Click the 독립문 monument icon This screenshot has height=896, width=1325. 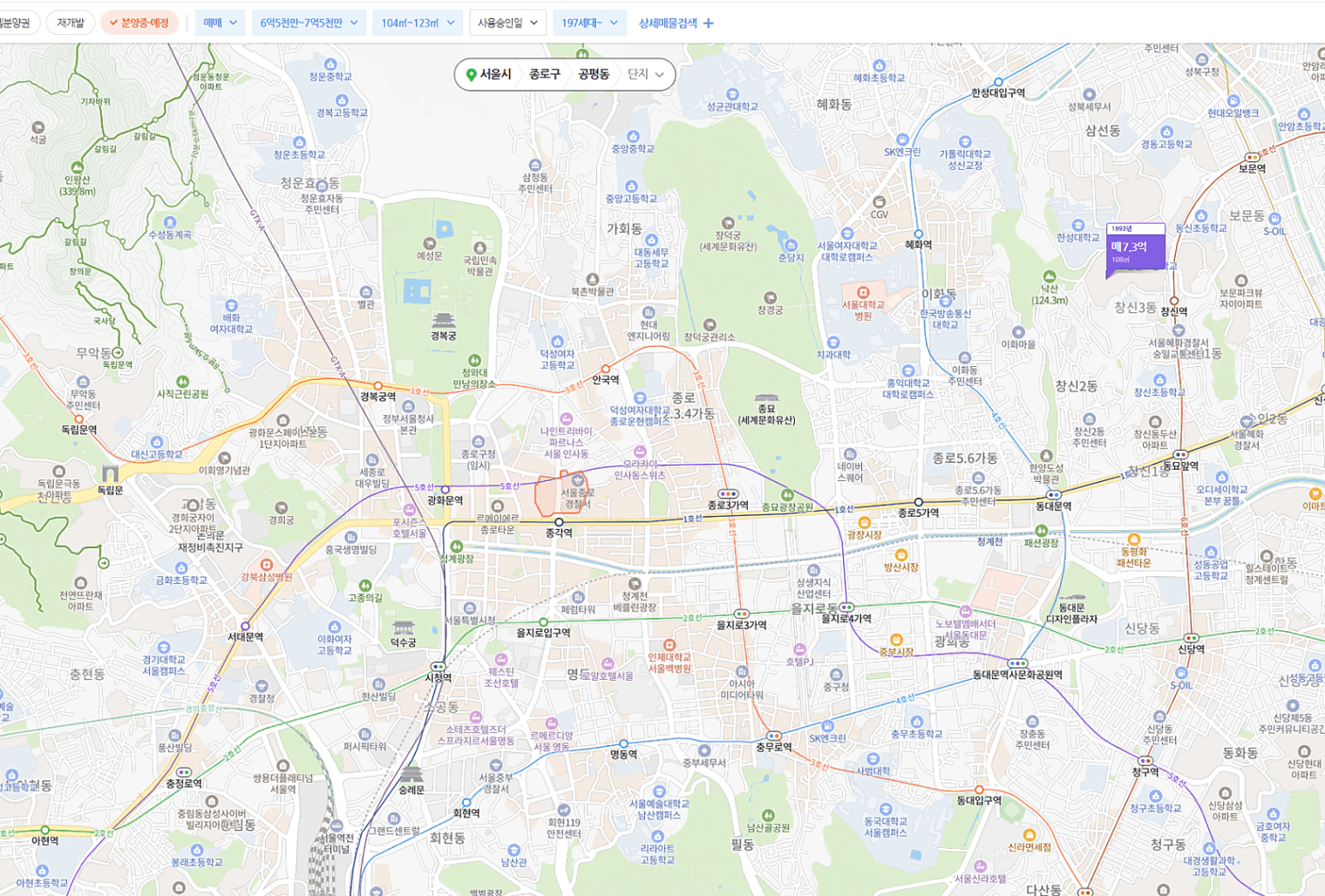[x=110, y=473]
